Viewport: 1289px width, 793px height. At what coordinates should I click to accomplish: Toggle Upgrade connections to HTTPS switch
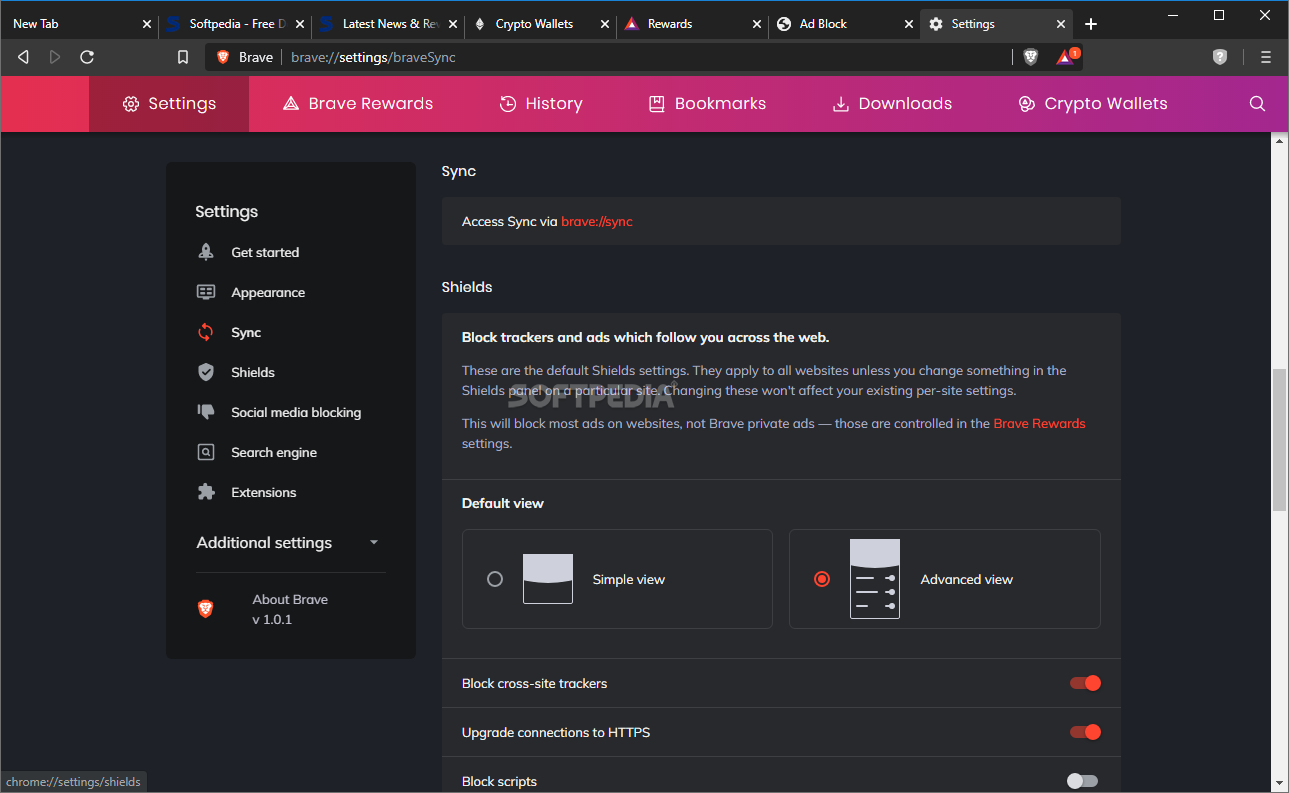coord(1085,732)
